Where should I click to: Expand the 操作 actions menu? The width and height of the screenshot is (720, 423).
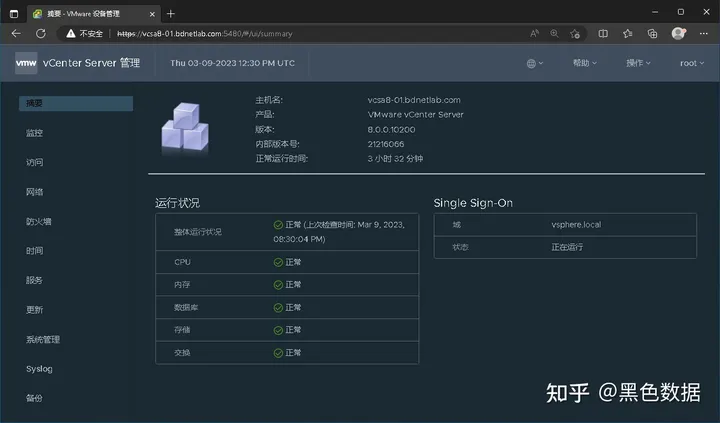click(x=638, y=63)
